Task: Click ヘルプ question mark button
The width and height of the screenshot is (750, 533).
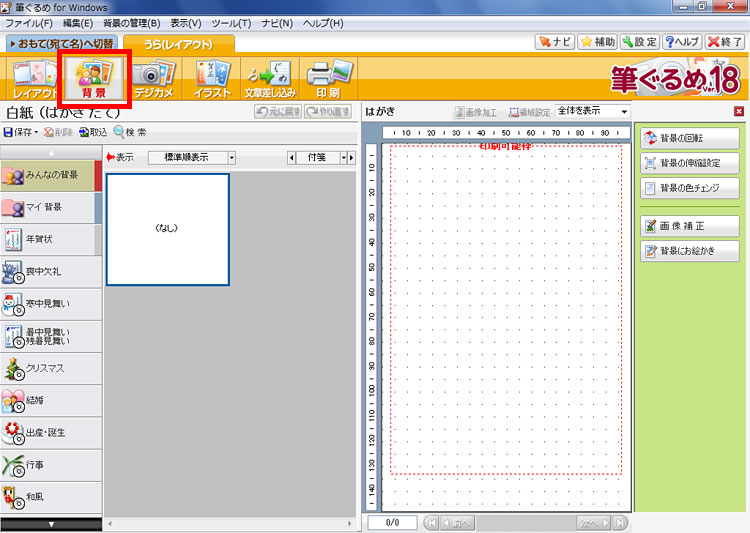Action: pyautogui.click(x=683, y=42)
